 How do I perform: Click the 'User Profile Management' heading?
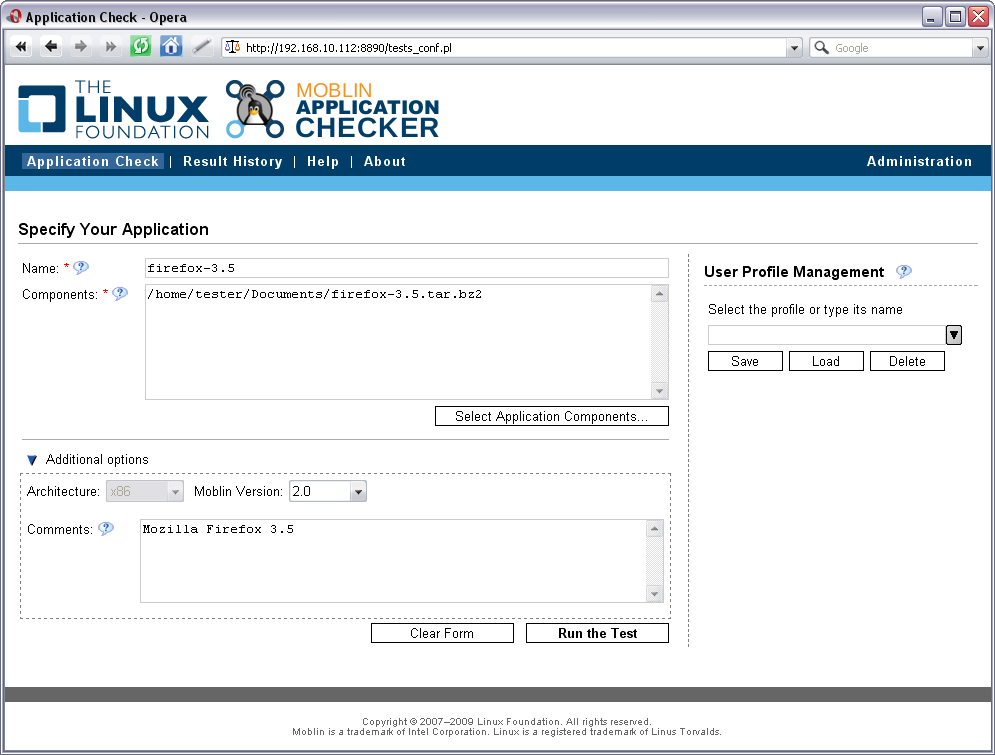(794, 272)
